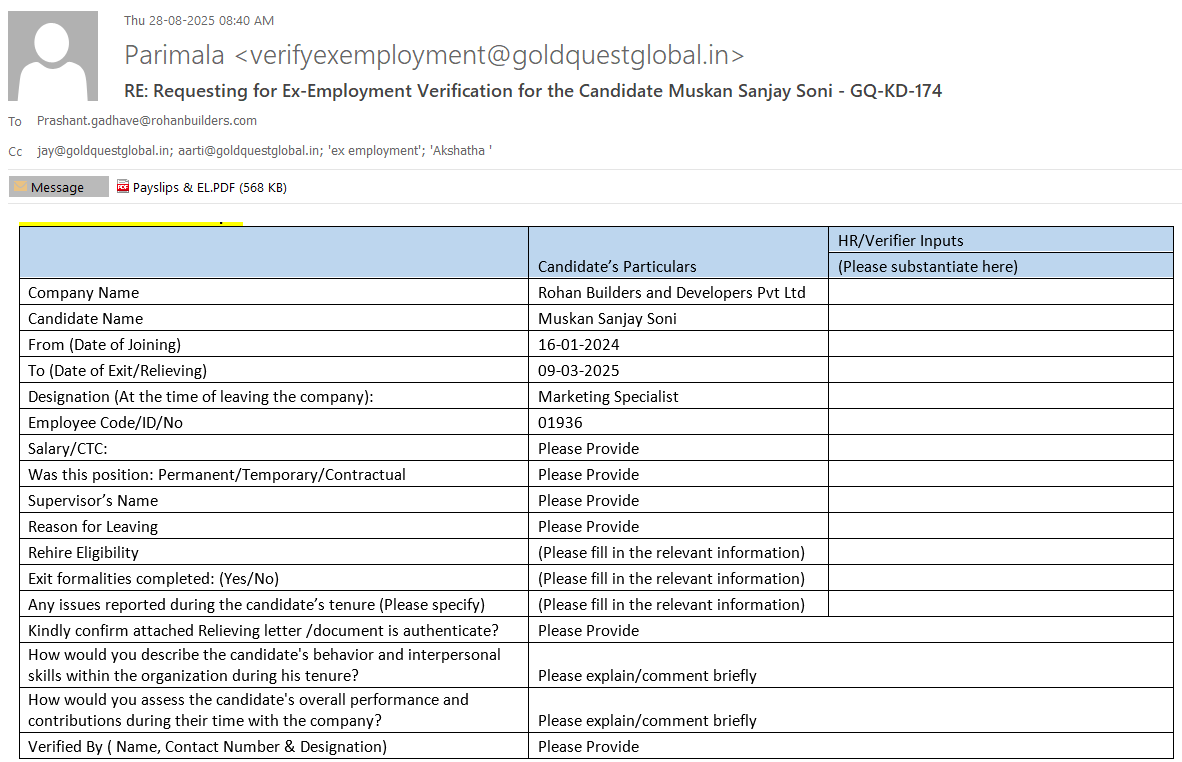Click 'Please Provide' cell beside Verified By

click(588, 746)
